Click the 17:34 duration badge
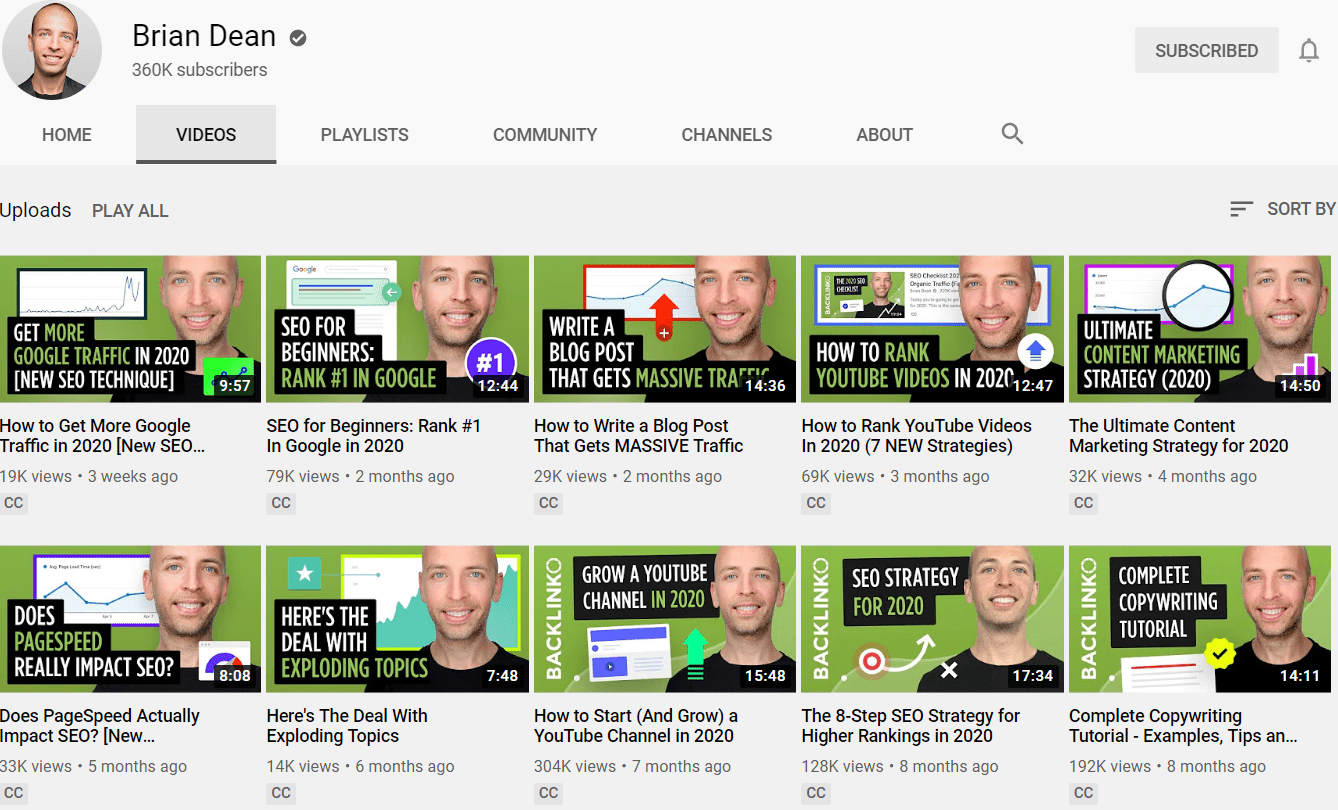 (1032, 676)
